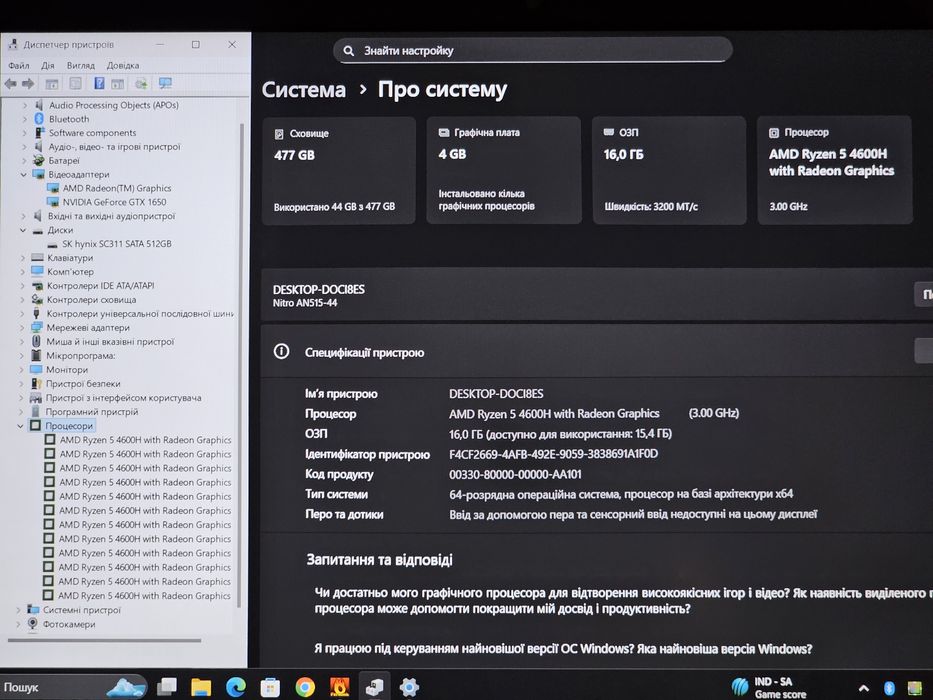The height and width of the screenshot is (700, 933).
Task: Click the Task View icon on taskbar
Action: (167, 687)
